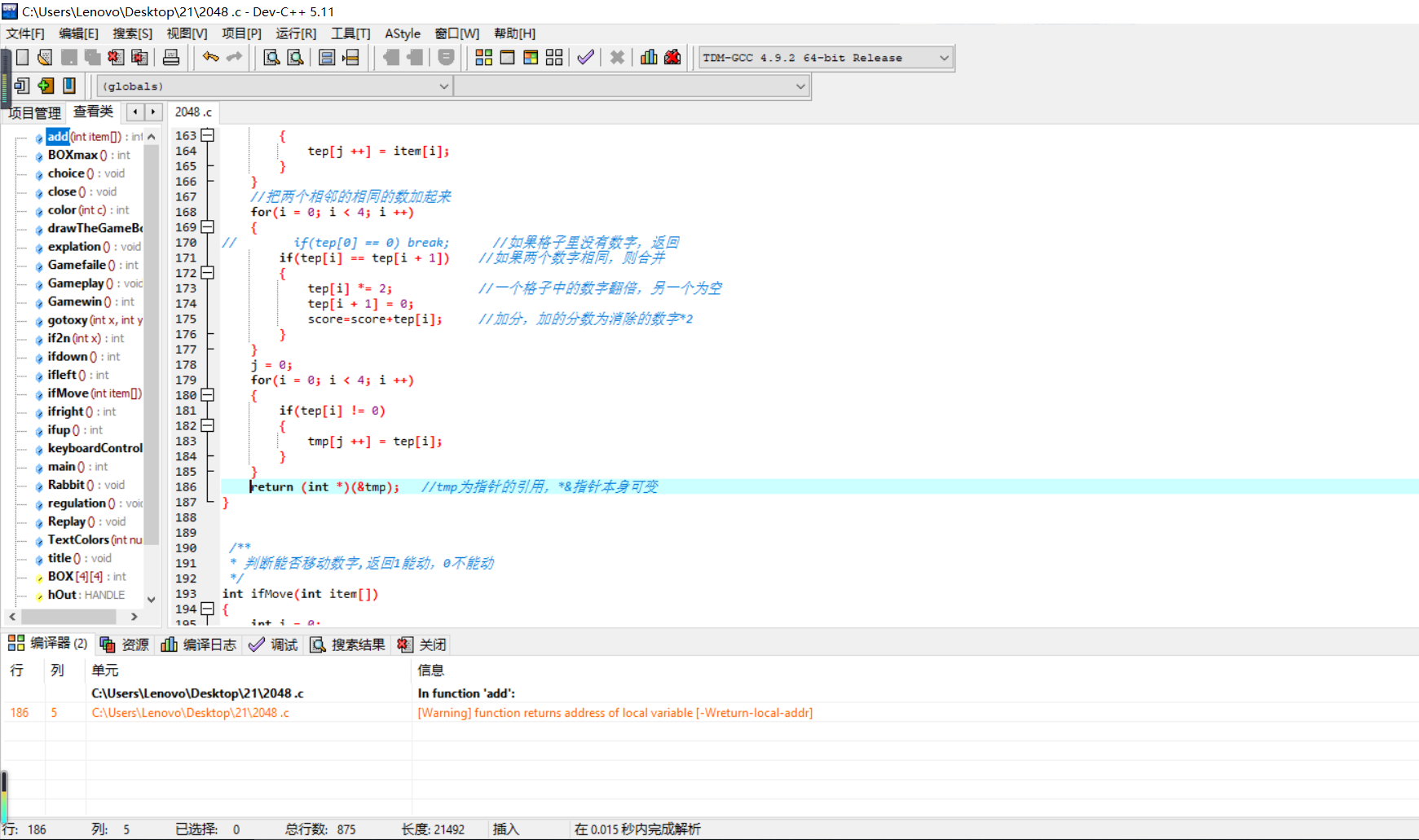
Task: Open the AStyle menu
Action: pos(403,33)
